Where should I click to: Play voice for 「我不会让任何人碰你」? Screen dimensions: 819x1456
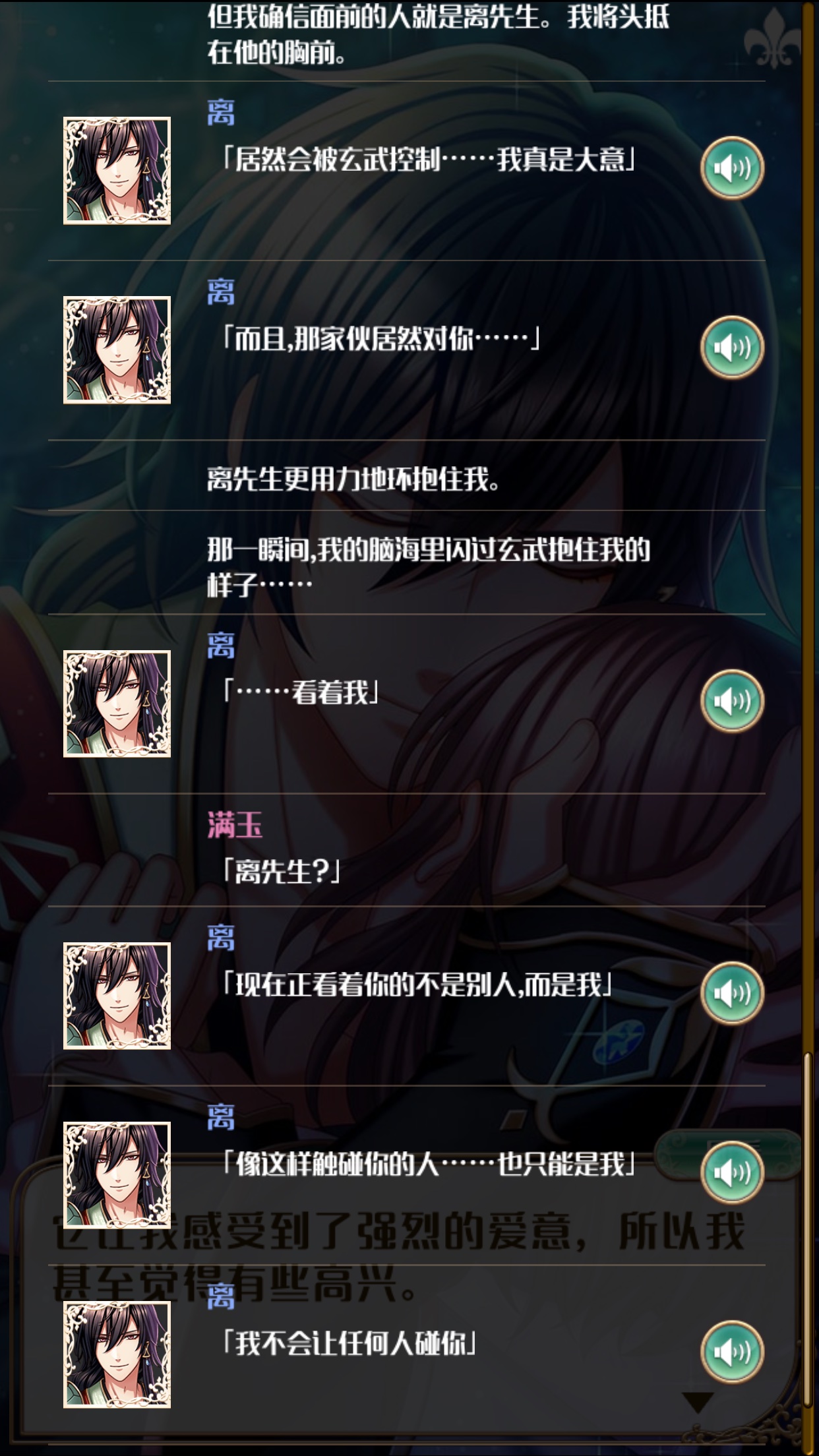(732, 1351)
